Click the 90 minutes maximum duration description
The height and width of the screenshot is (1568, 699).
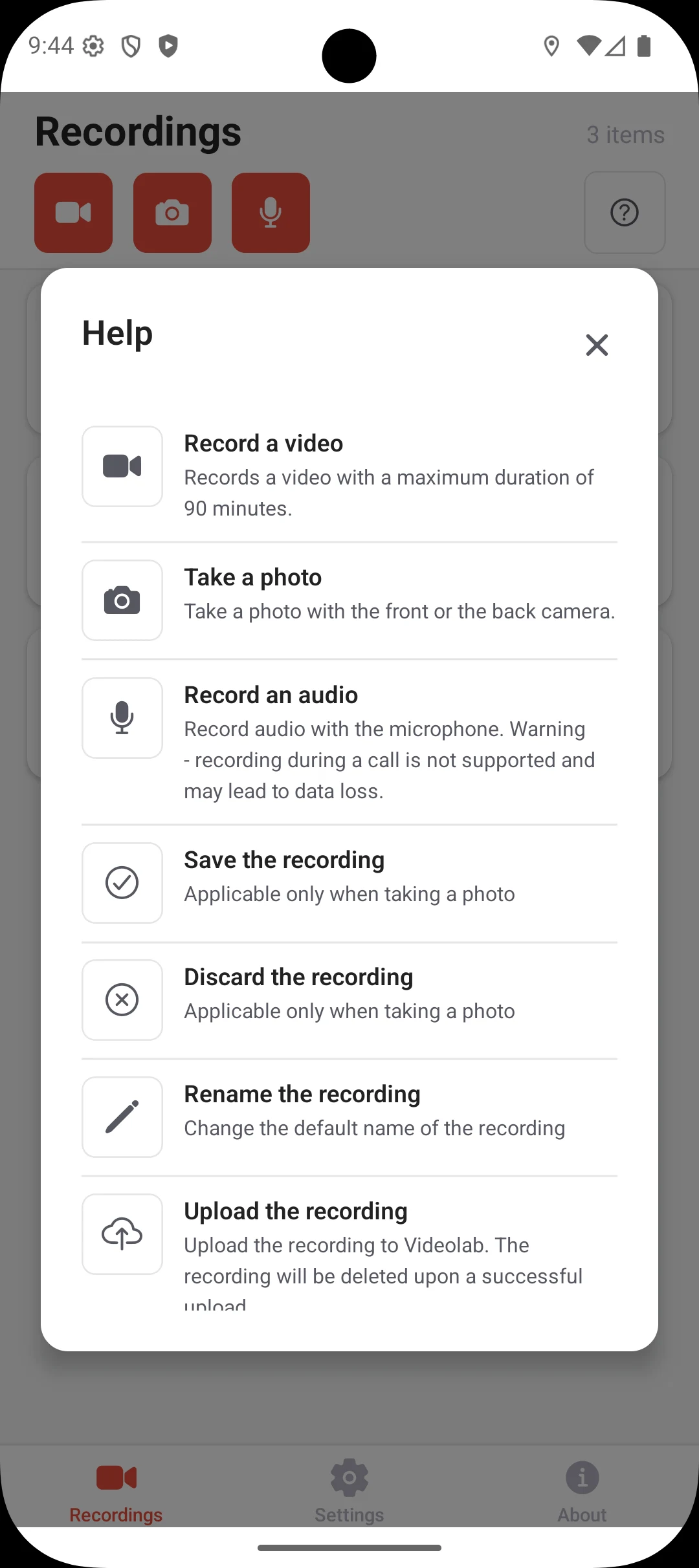tap(389, 493)
